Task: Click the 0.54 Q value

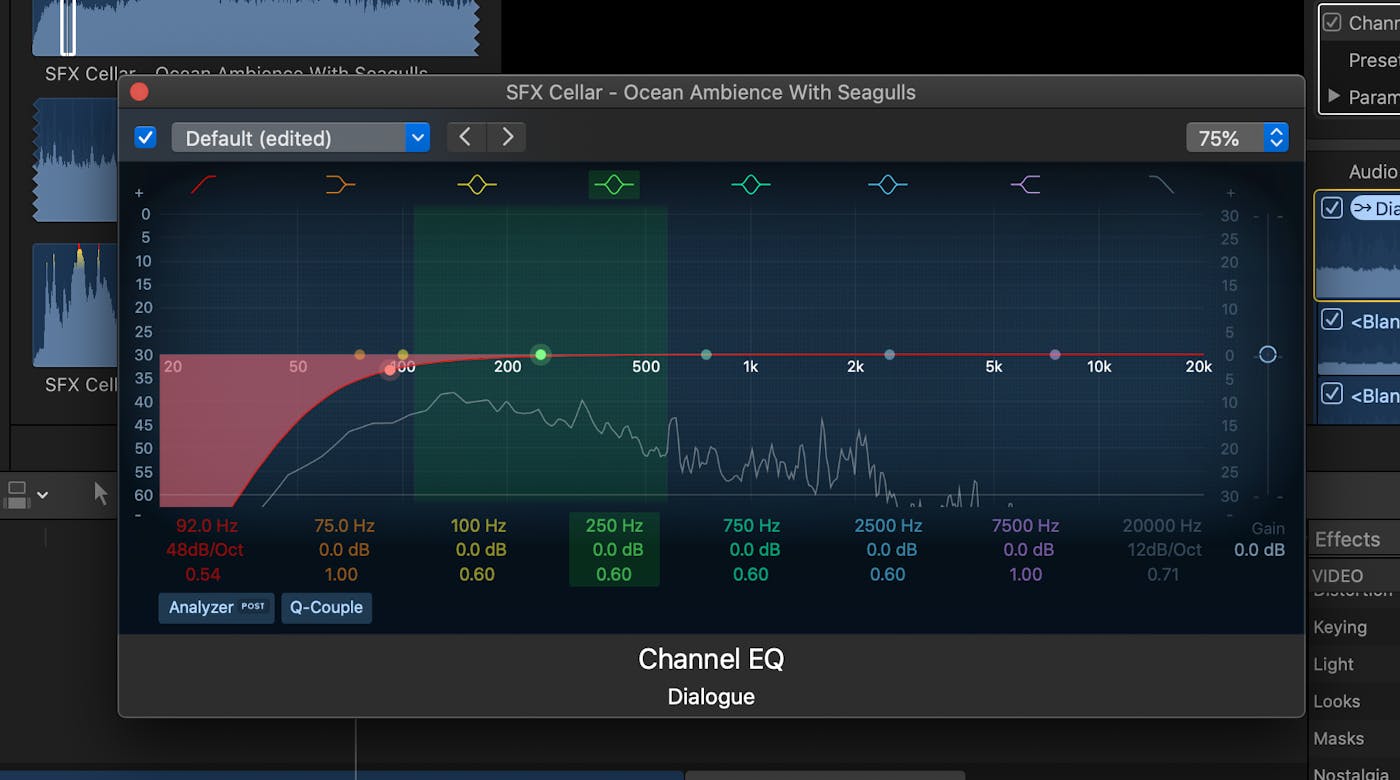Action: click(204, 574)
